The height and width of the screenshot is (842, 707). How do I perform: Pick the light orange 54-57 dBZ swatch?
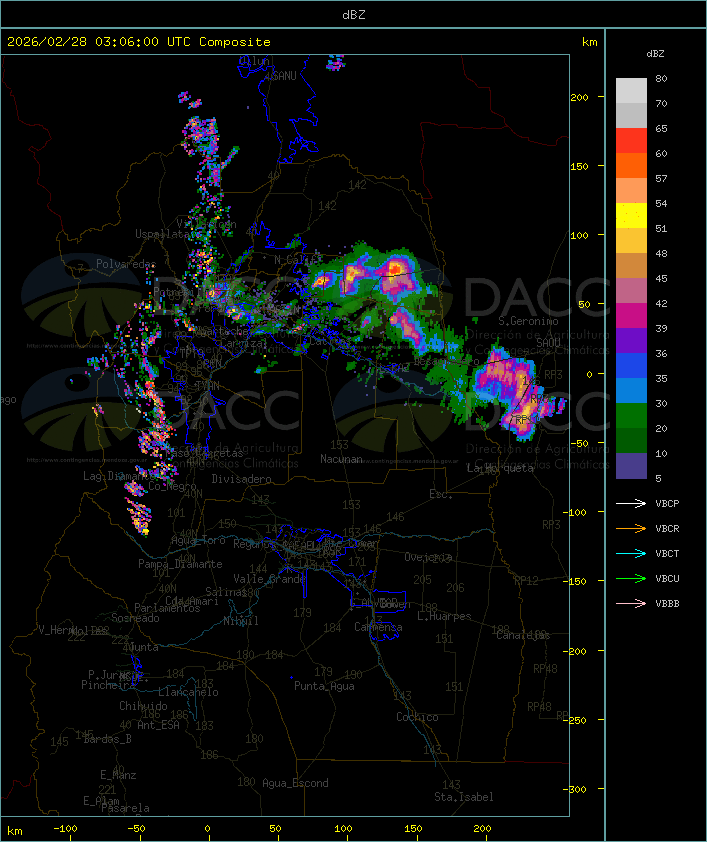(631, 191)
